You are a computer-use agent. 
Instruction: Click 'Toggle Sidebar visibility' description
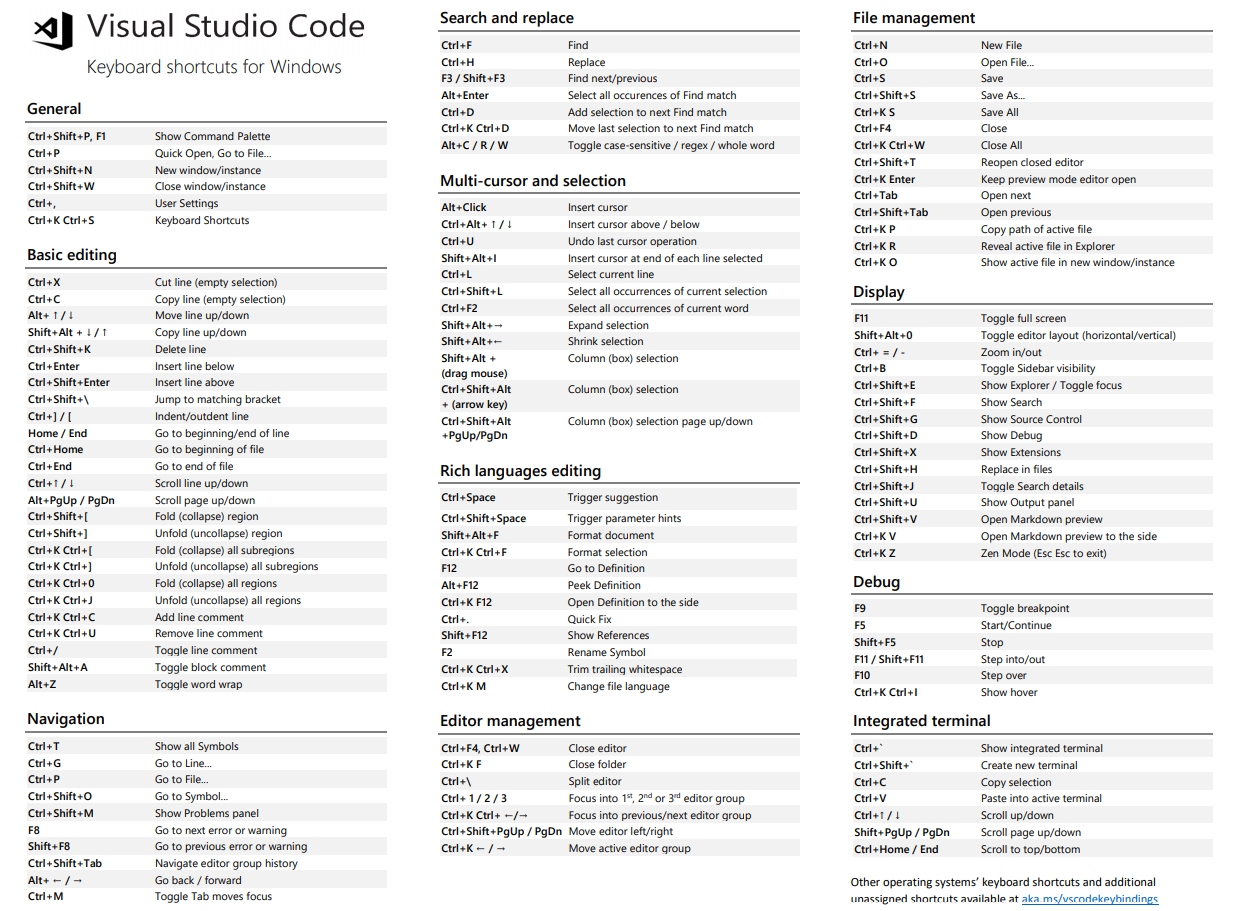click(1038, 368)
